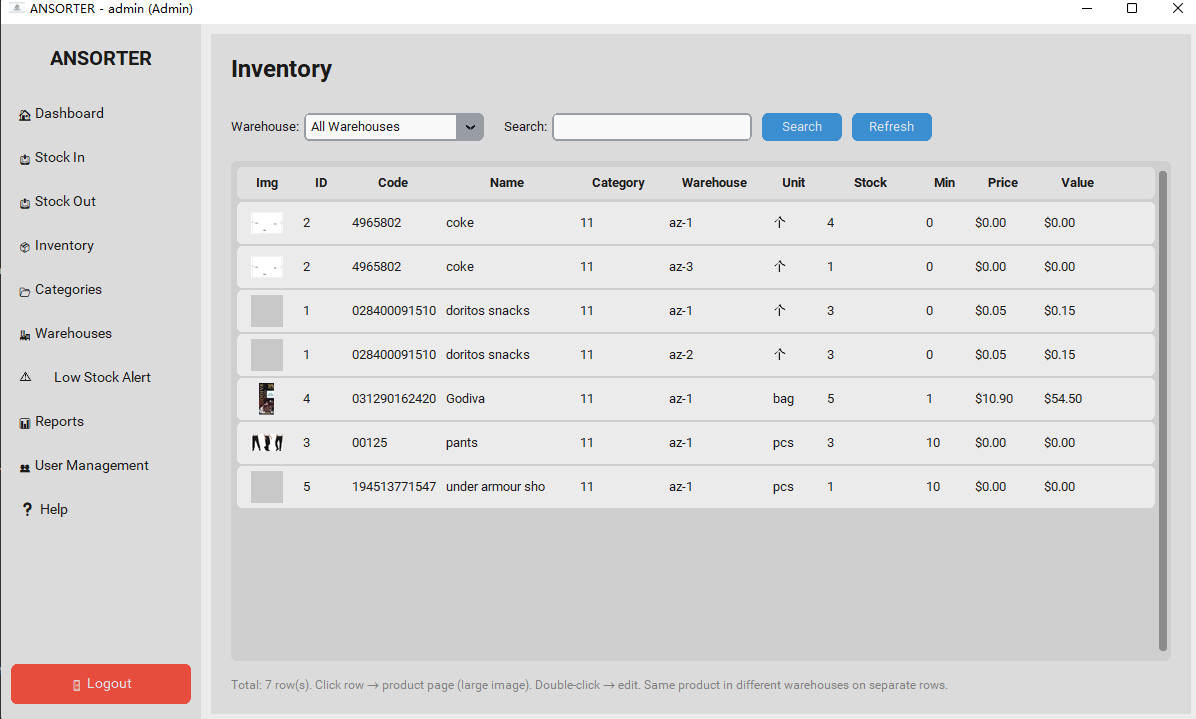Viewport: 1196px width, 719px height.
Task: Maximize the ANSORTER window
Action: (1132, 8)
